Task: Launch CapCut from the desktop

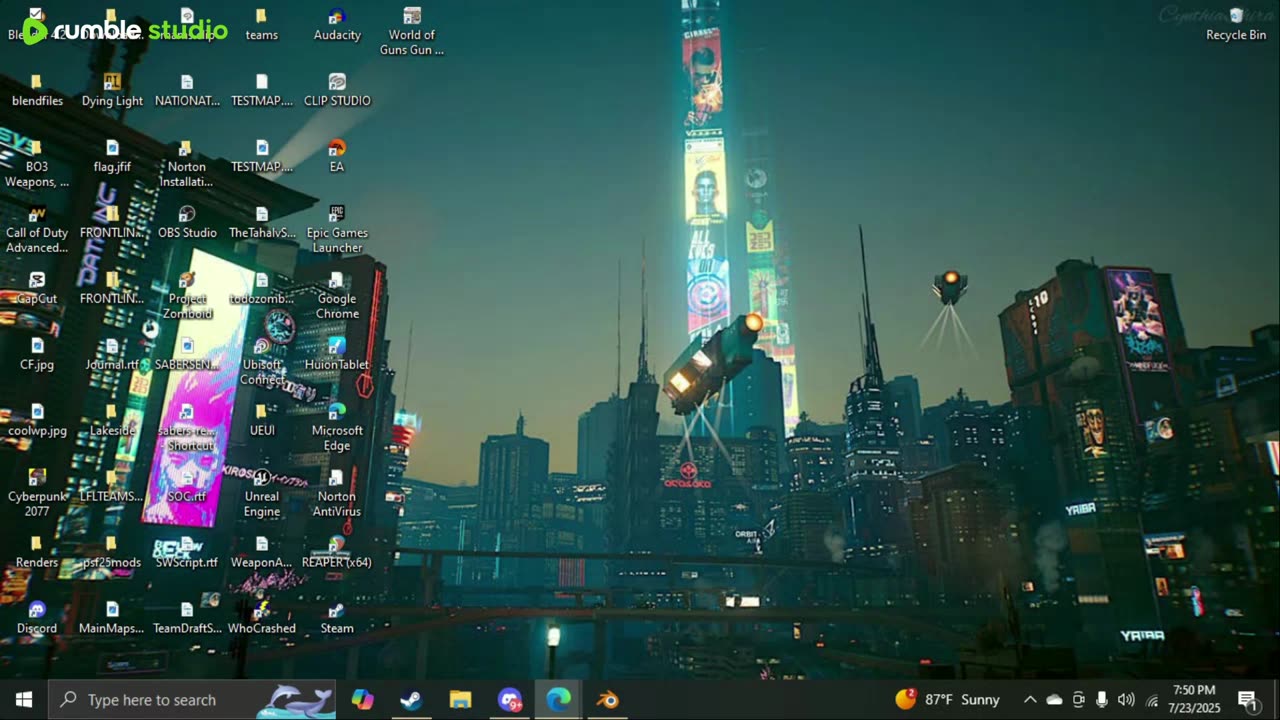Action: pos(37,288)
